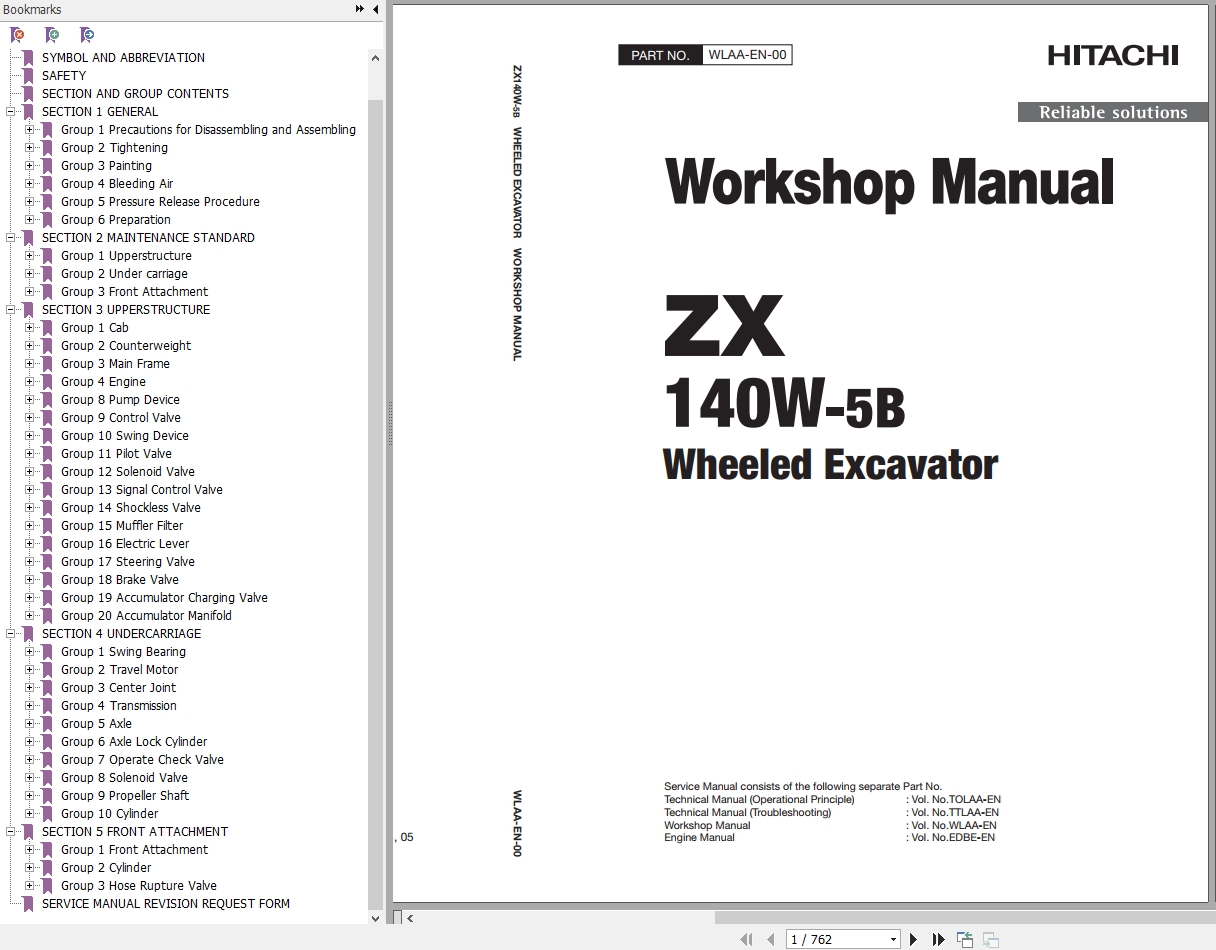The height and width of the screenshot is (950, 1216).
Task: Expand Group 1 Swing Bearing bookmark
Action: (x=29, y=652)
